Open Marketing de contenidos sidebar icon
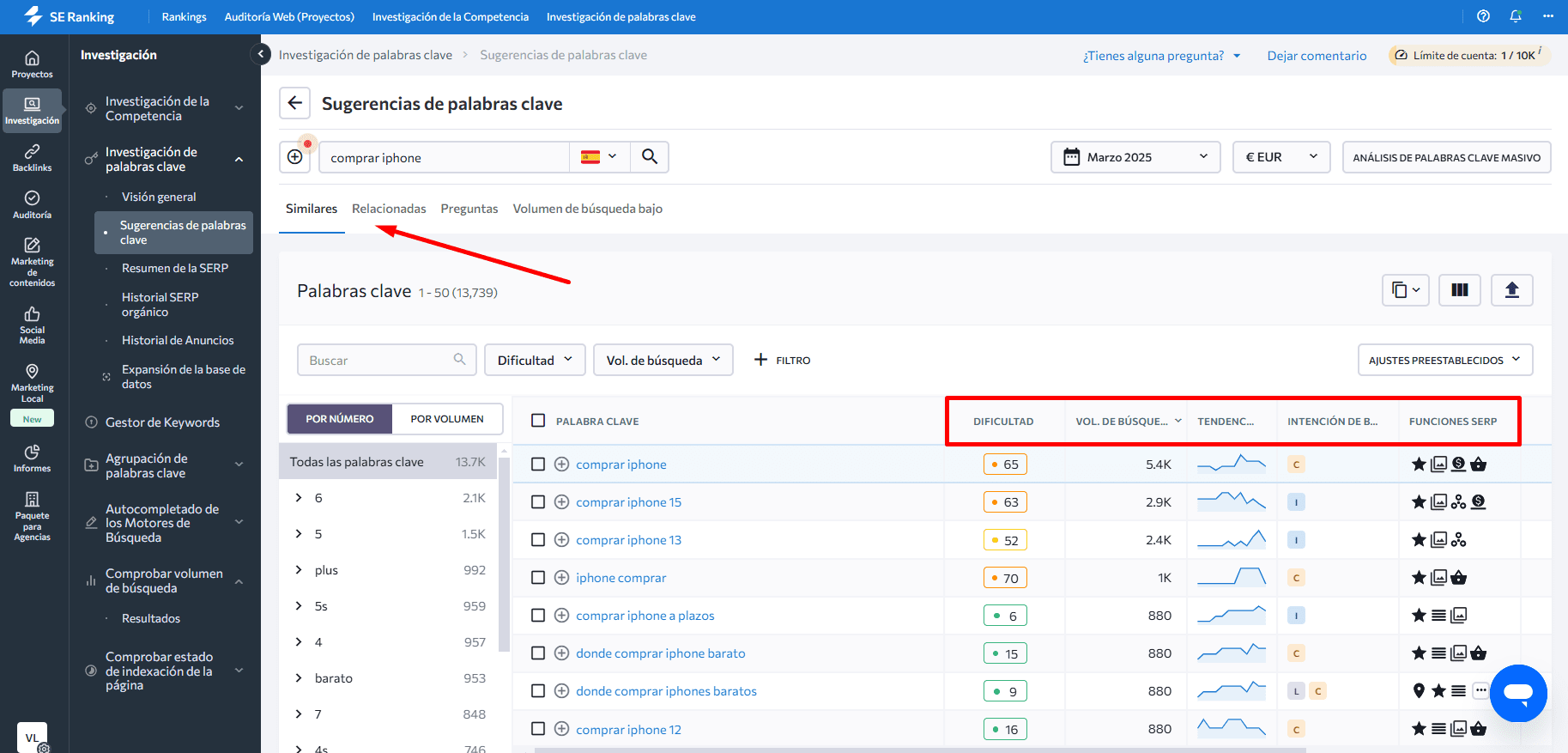Image resolution: width=1568 pixels, height=753 pixels. (32, 262)
